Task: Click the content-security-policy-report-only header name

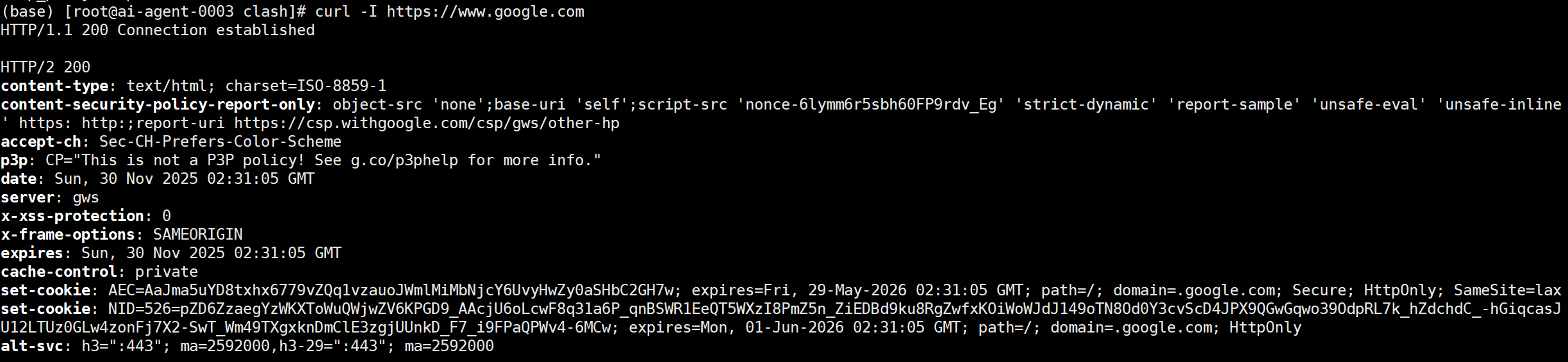Action: pos(158,104)
